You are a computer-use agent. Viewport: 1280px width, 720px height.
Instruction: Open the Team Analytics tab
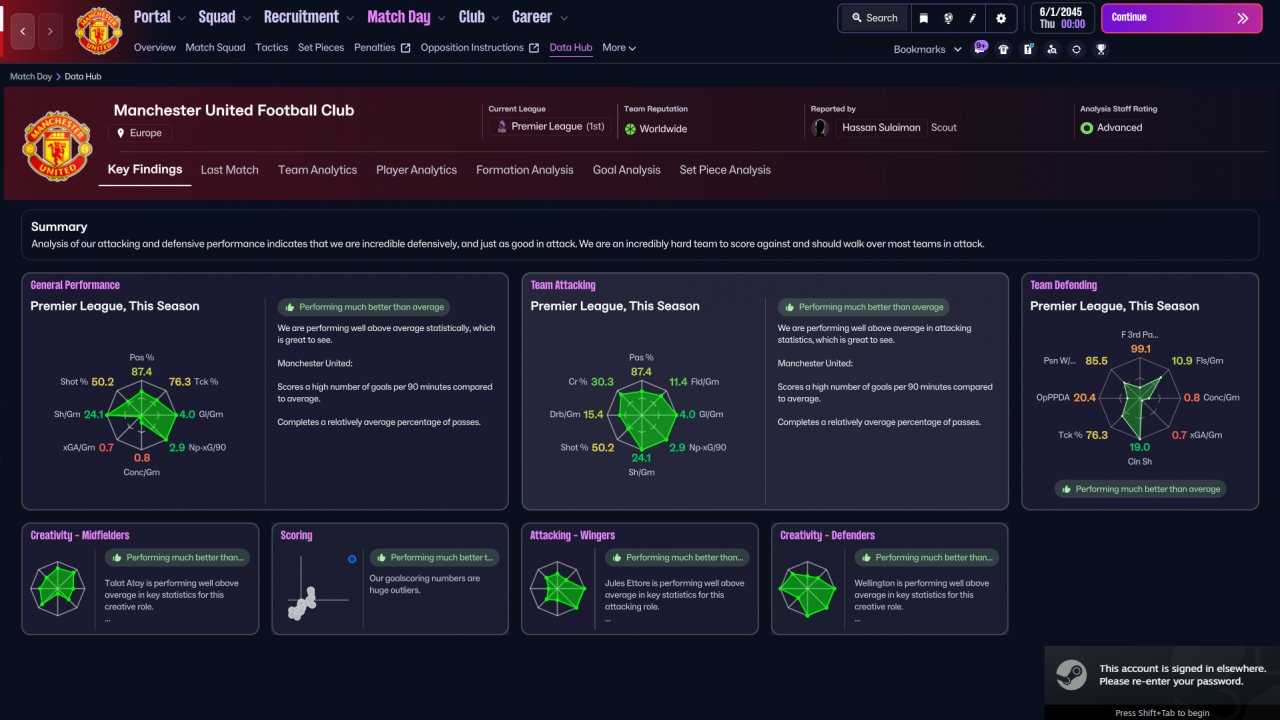click(317, 170)
